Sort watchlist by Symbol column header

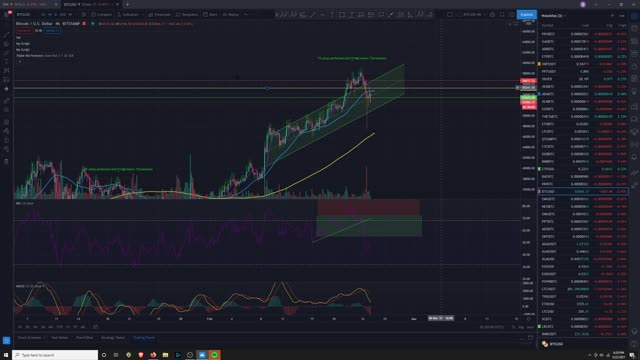[x=547, y=25]
